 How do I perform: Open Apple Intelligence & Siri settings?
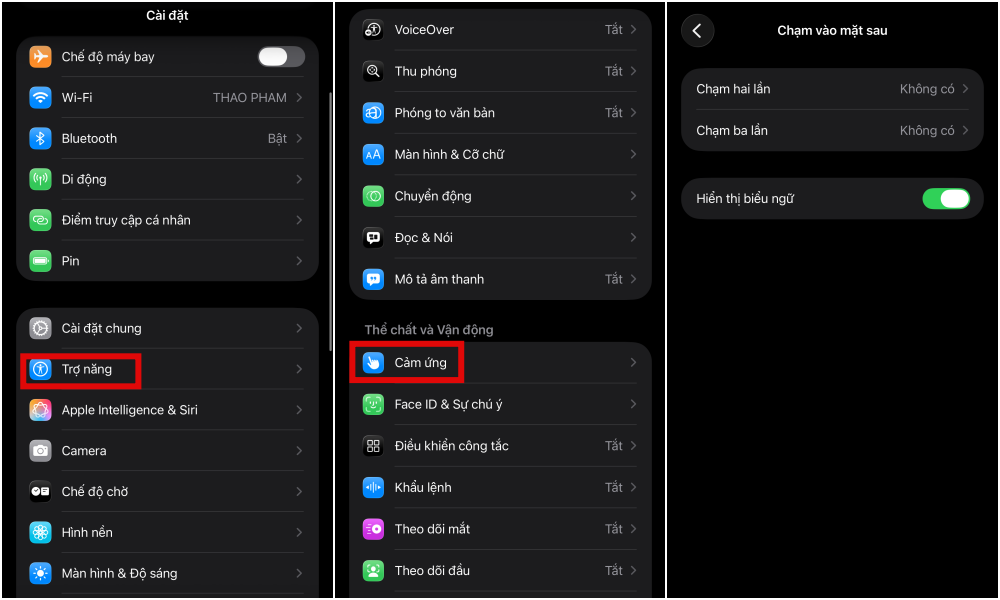coord(167,410)
